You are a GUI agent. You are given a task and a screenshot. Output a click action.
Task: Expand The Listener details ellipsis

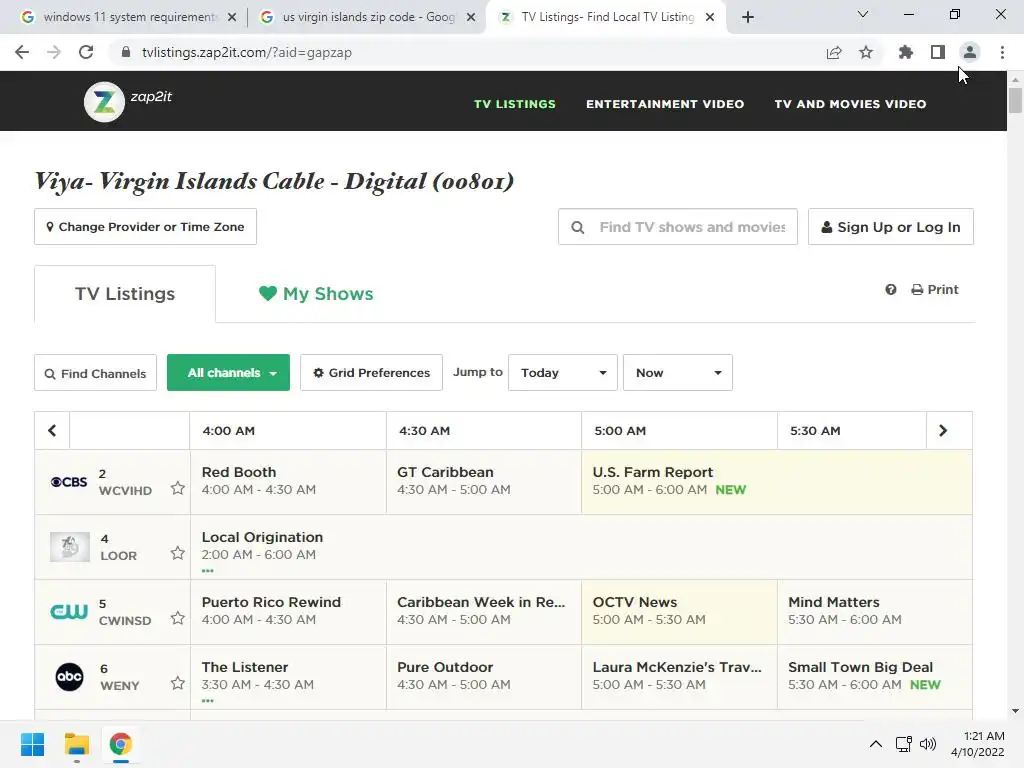pyautogui.click(x=208, y=701)
